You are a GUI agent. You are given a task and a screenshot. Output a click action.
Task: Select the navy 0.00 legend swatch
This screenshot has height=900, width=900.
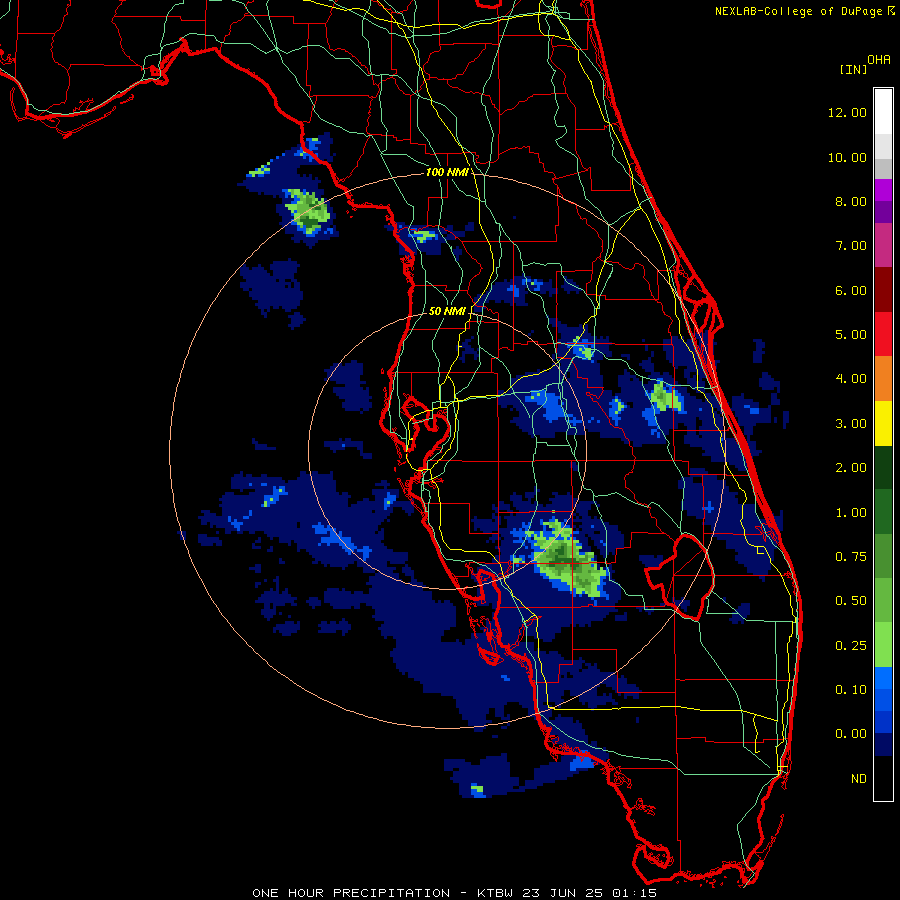[883, 745]
